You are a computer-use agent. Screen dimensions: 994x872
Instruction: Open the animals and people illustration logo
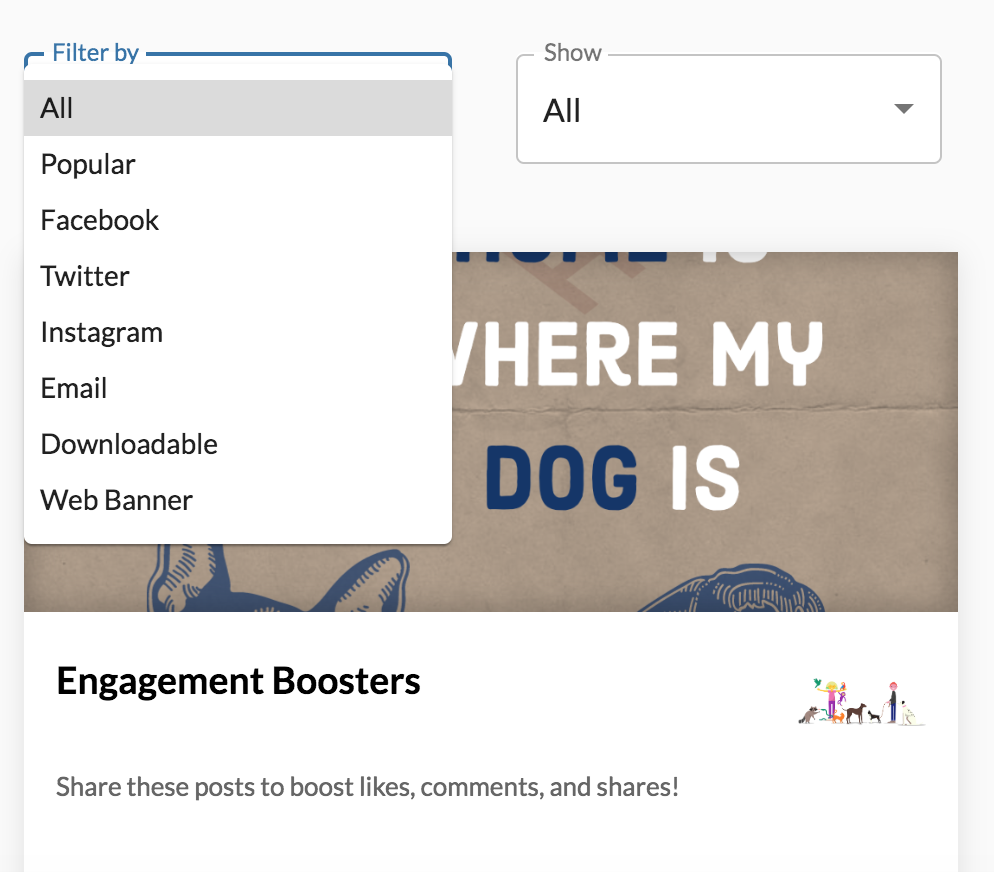point(862,702)
